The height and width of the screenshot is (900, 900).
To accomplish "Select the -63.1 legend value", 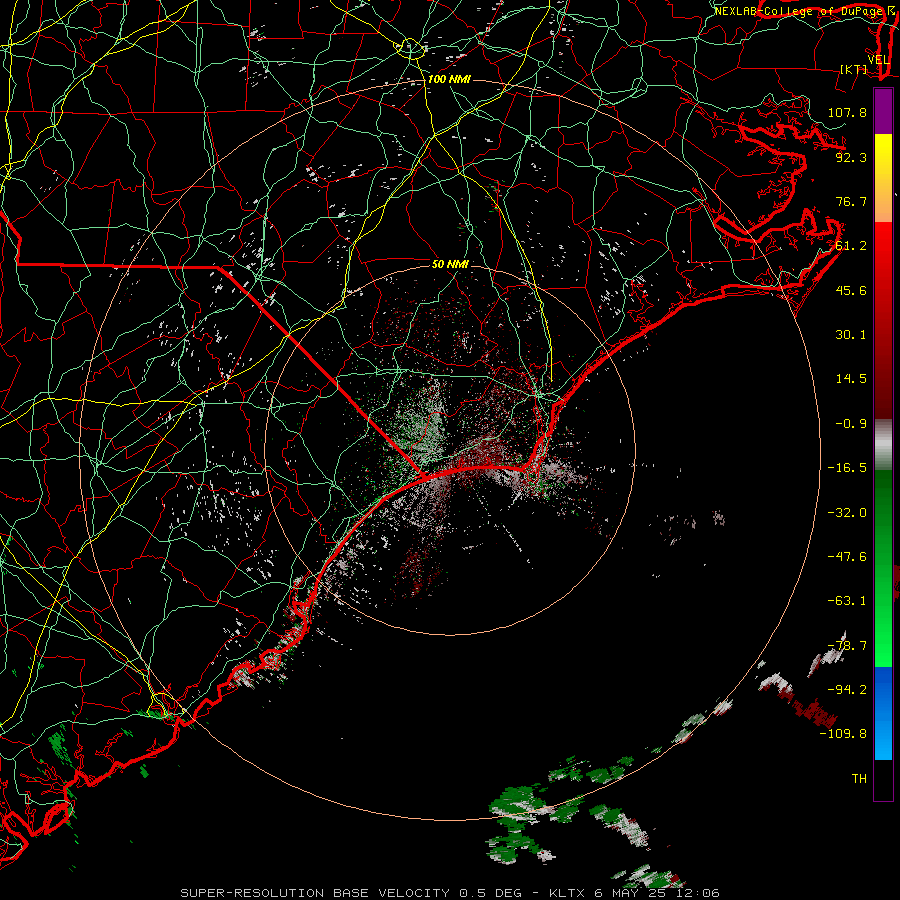I will tap(847, 601).
